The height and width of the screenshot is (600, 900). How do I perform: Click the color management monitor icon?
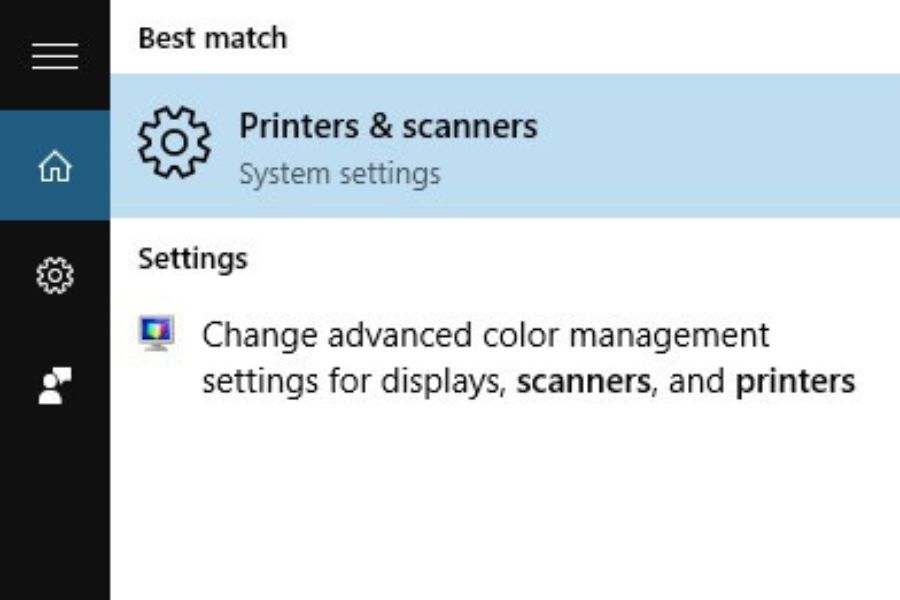(157, 333)
